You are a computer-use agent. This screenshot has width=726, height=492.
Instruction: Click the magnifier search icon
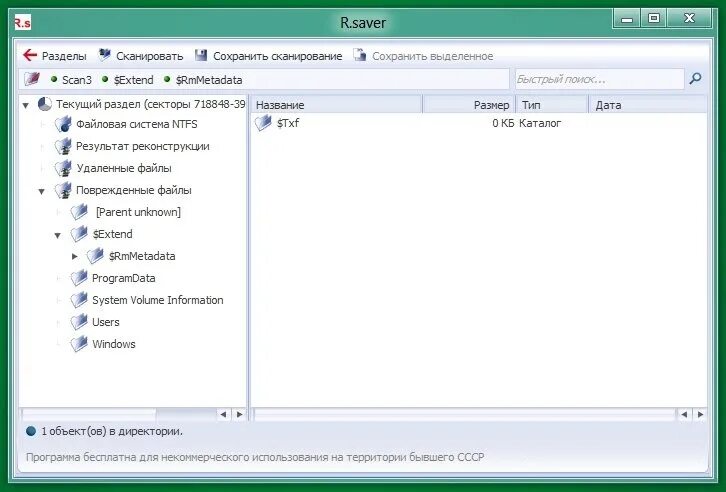pos(695,79)
